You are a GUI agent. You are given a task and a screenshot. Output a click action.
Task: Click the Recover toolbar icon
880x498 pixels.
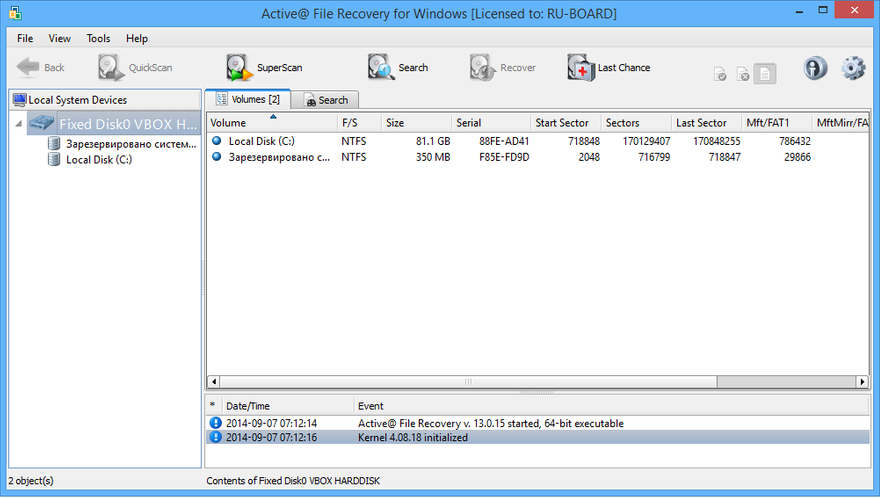click(x=484, y=68)
